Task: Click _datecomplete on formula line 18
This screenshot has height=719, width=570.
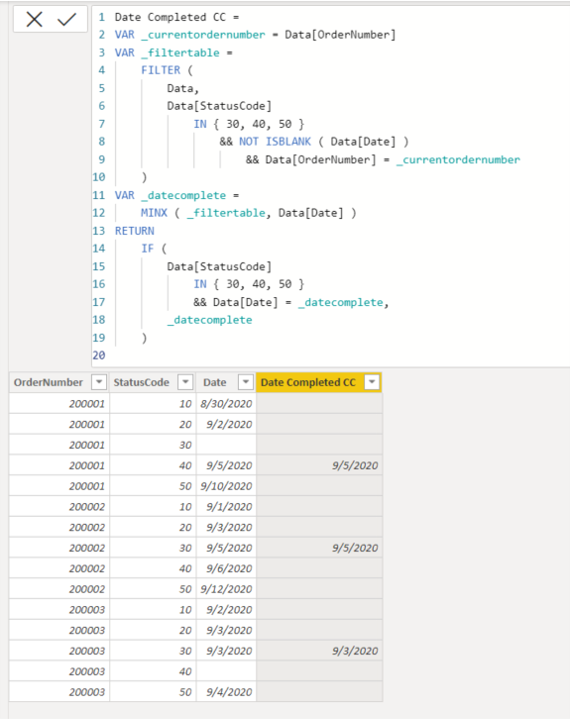Action: [210, 320]
